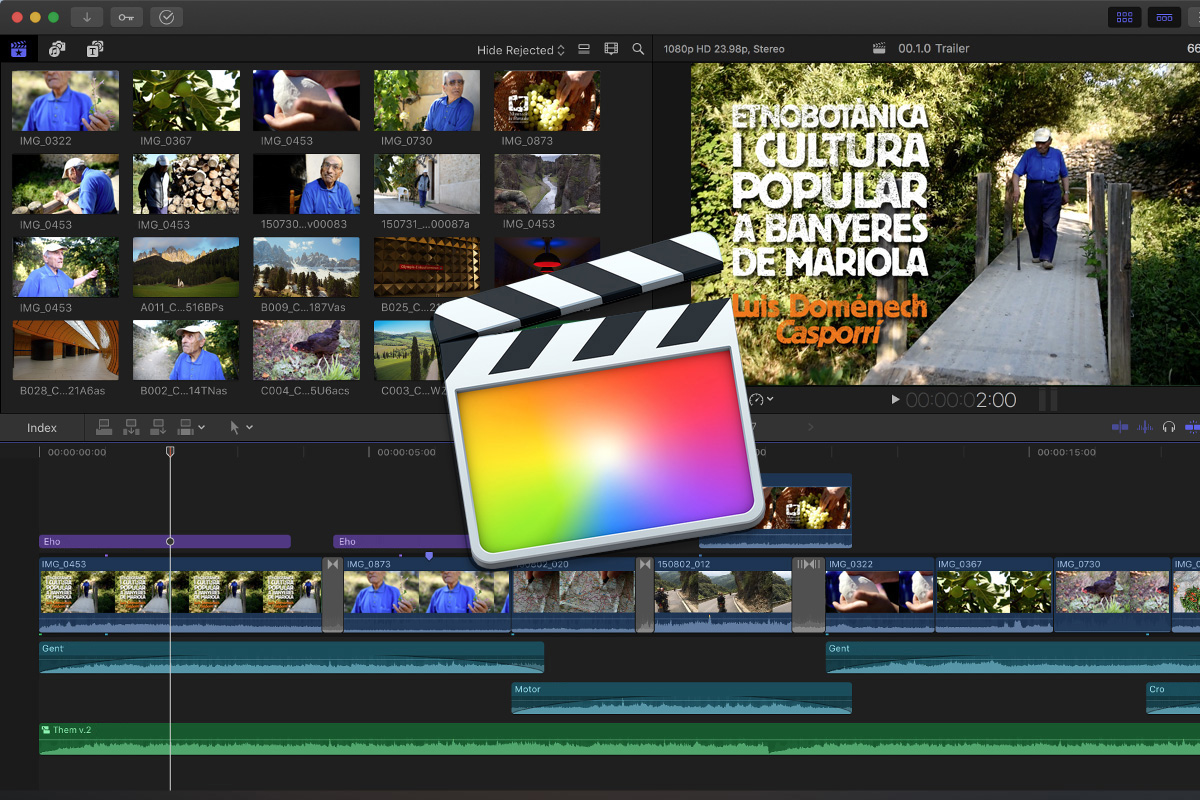The width and height of the screenshot is (1200, 800).
Task: Select B009_C...187Vas snowy peaks thumbnail
Action: point(306,267)
